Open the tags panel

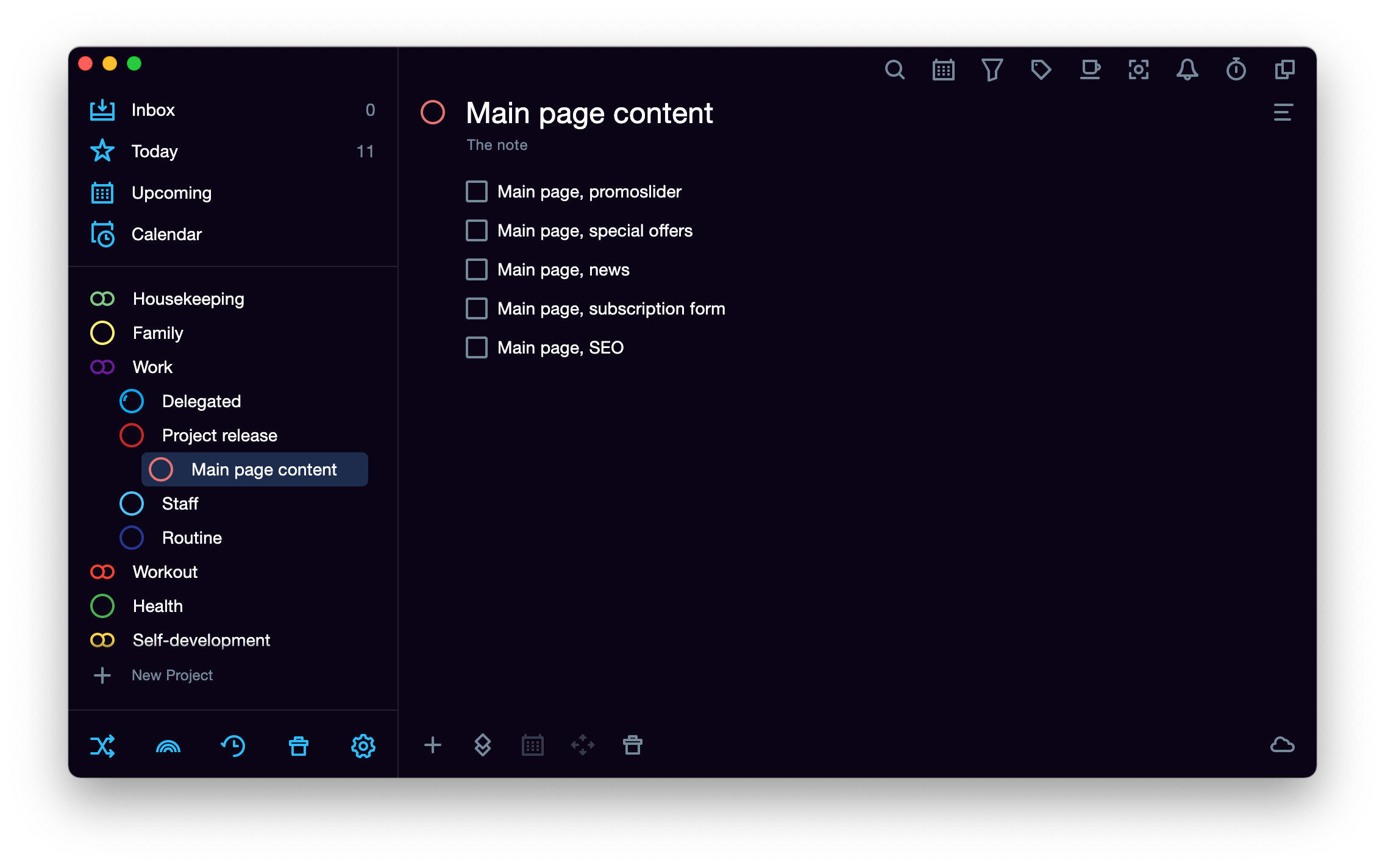click(1042, 69)
